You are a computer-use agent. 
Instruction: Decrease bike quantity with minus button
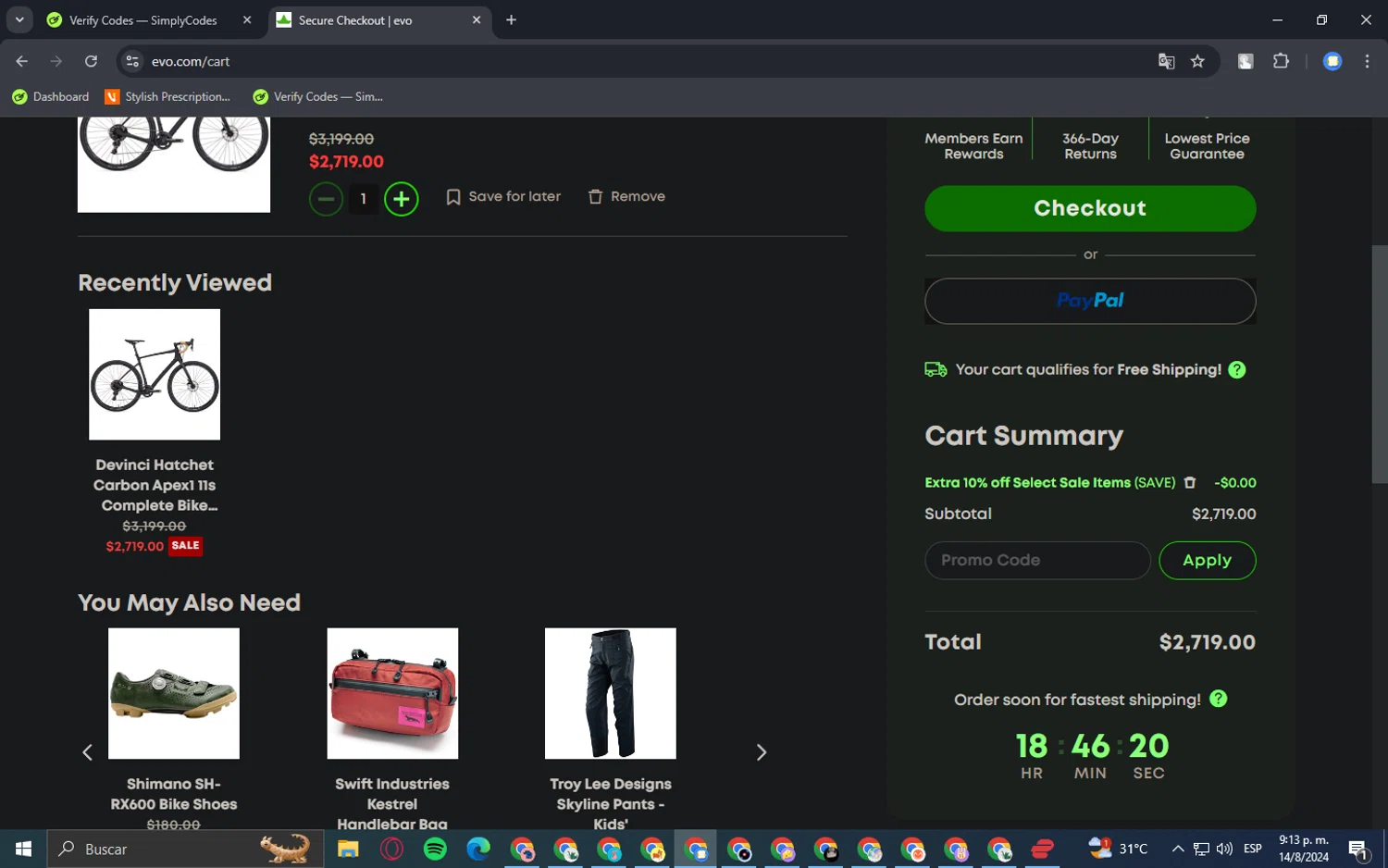coord(326,199)
